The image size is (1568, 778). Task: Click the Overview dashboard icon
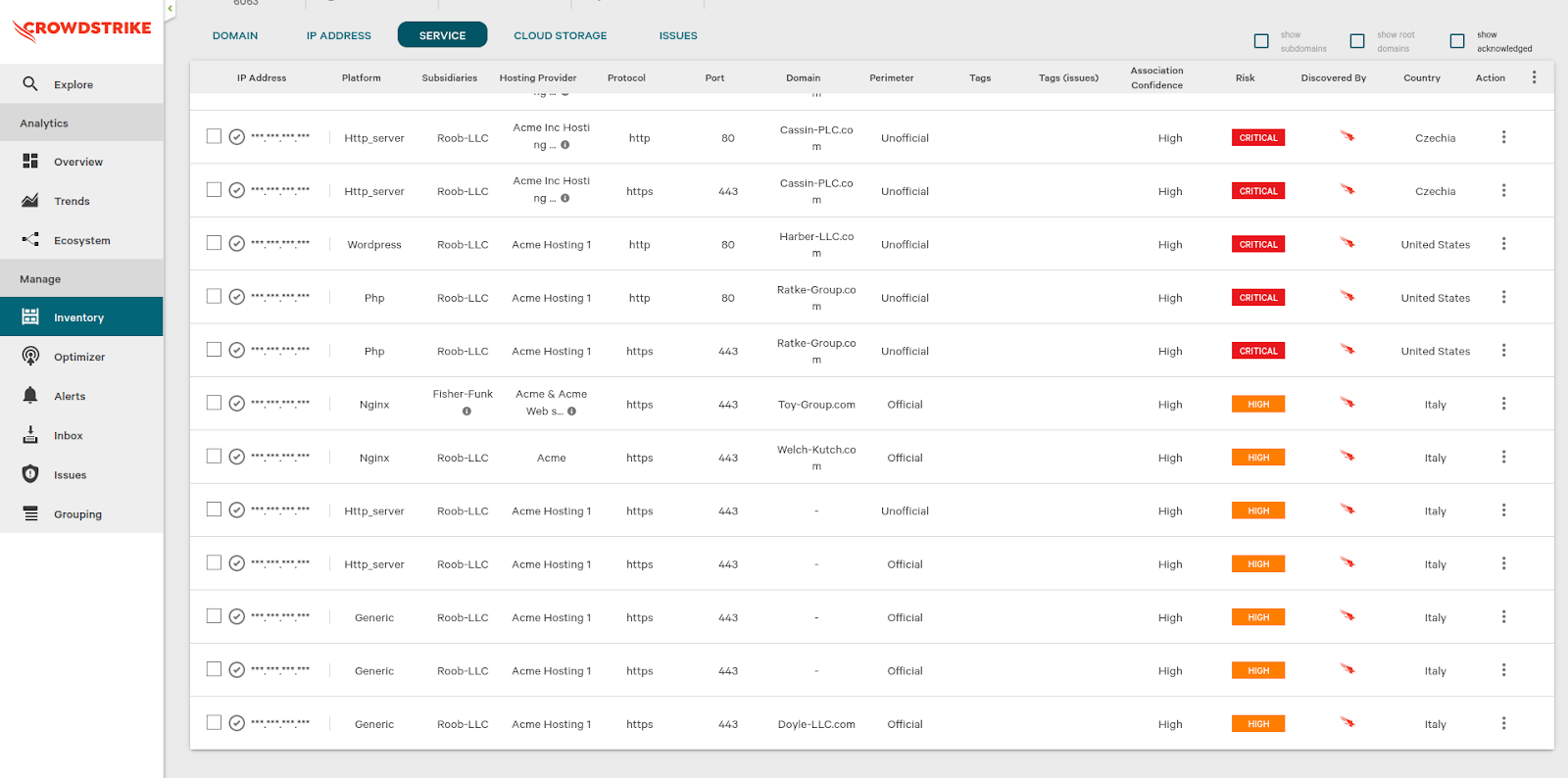coord(30,162)
